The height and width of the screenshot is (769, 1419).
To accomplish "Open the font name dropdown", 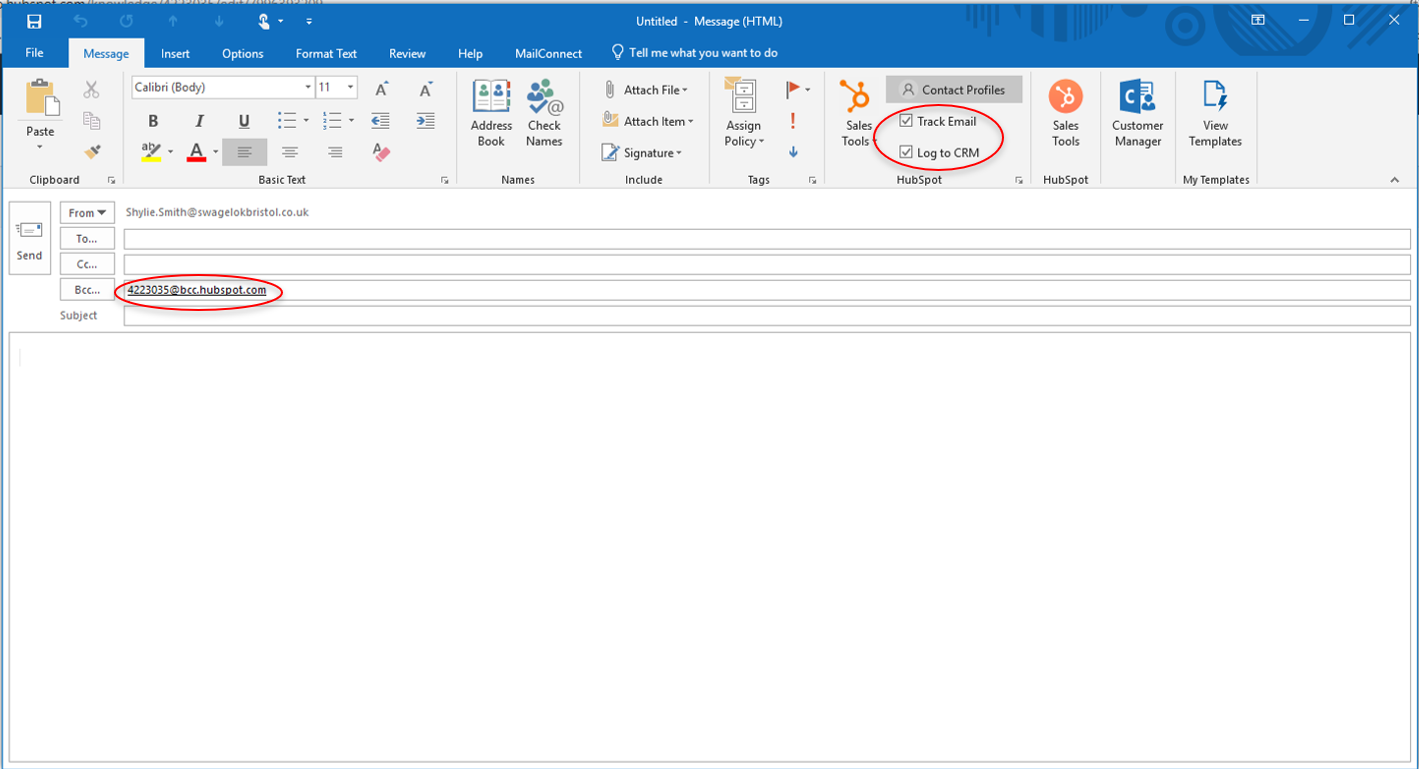I will pyautogui.click(x=308, y=88).
